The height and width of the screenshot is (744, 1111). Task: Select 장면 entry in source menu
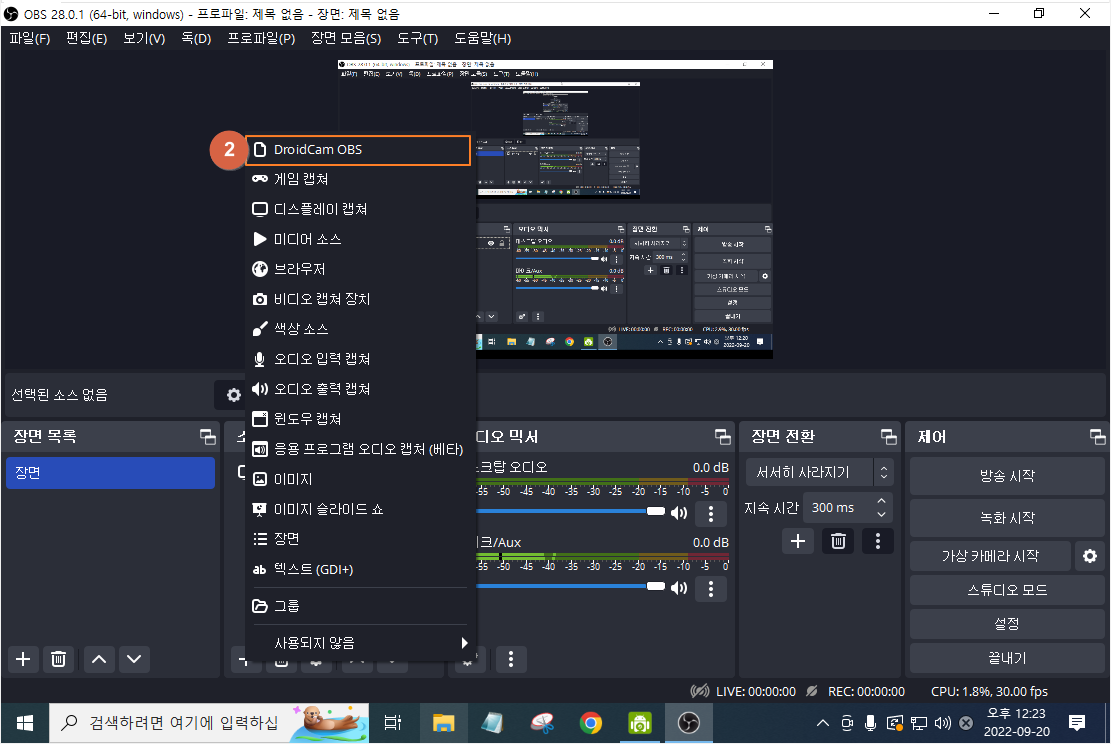pyautogui.click(x=360, y=539)
